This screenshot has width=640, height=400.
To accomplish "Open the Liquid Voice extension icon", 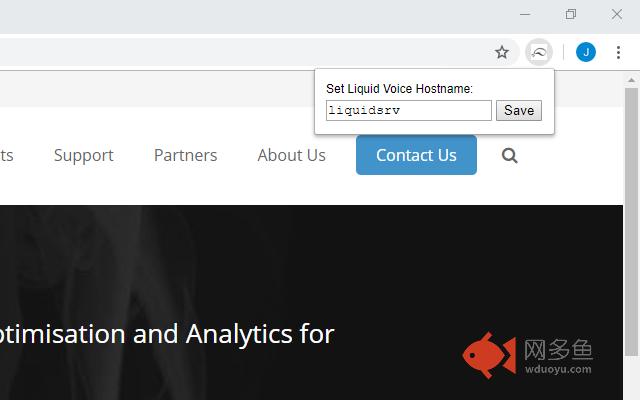I will [539, 52].
